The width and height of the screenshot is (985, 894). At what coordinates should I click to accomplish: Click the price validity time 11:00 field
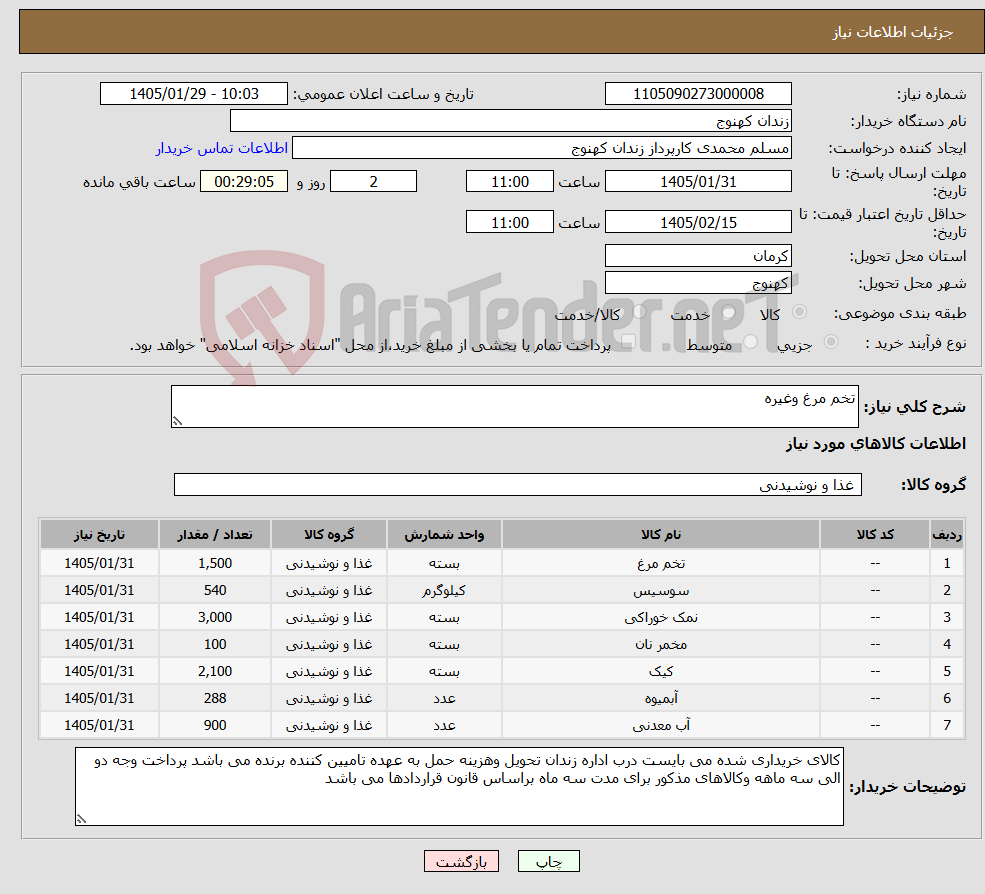click(x=509, y=222)
